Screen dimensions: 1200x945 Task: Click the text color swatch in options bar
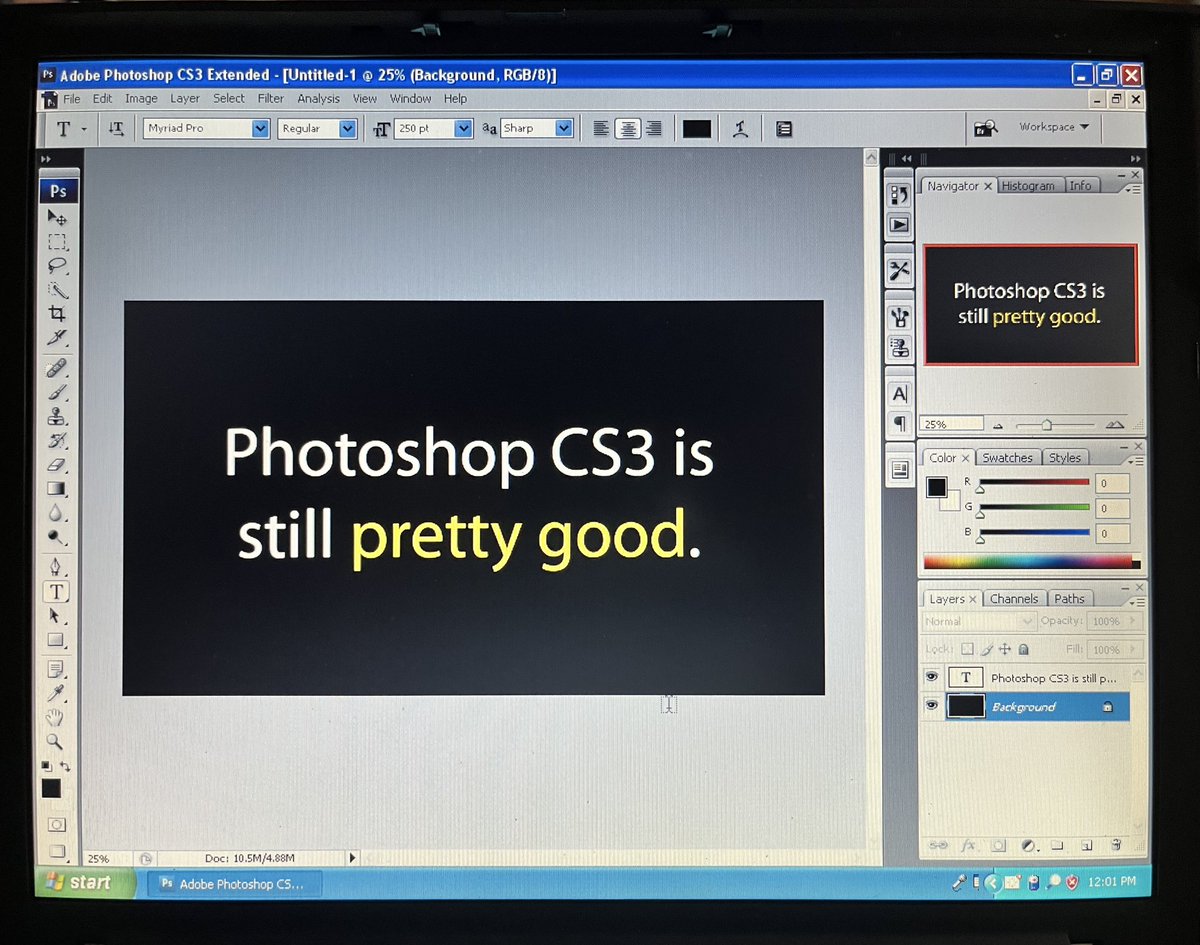tap(697, 128)
